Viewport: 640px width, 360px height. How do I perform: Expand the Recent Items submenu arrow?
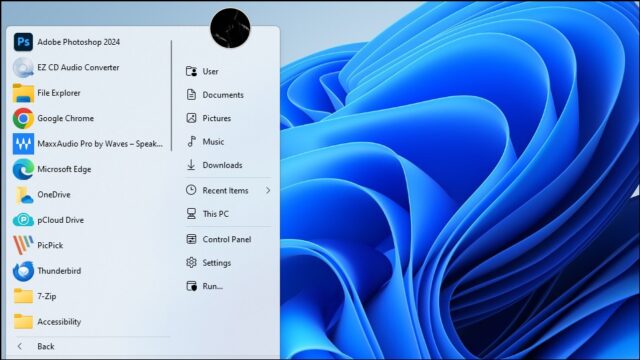(268, 191)
